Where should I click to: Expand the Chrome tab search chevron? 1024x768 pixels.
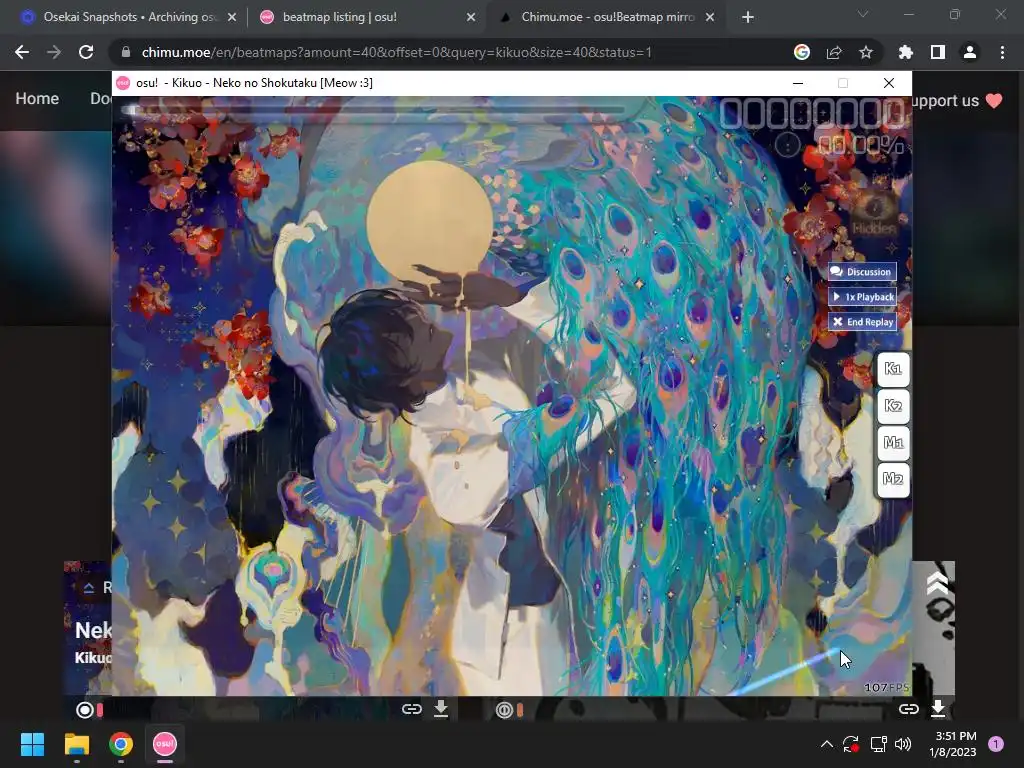click(863, 14)
